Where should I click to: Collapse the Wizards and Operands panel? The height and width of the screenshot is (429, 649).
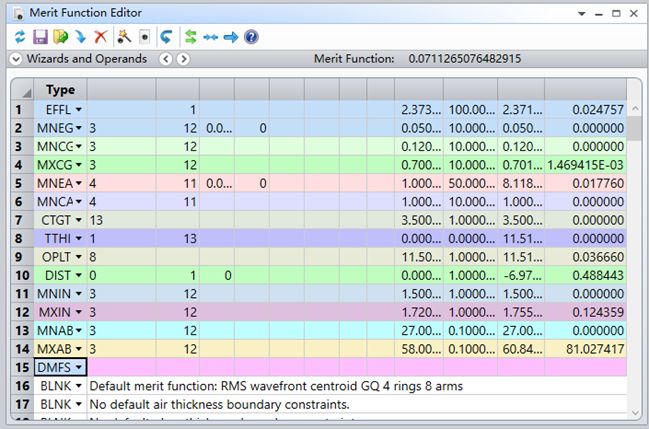click(x=15, y=59)
